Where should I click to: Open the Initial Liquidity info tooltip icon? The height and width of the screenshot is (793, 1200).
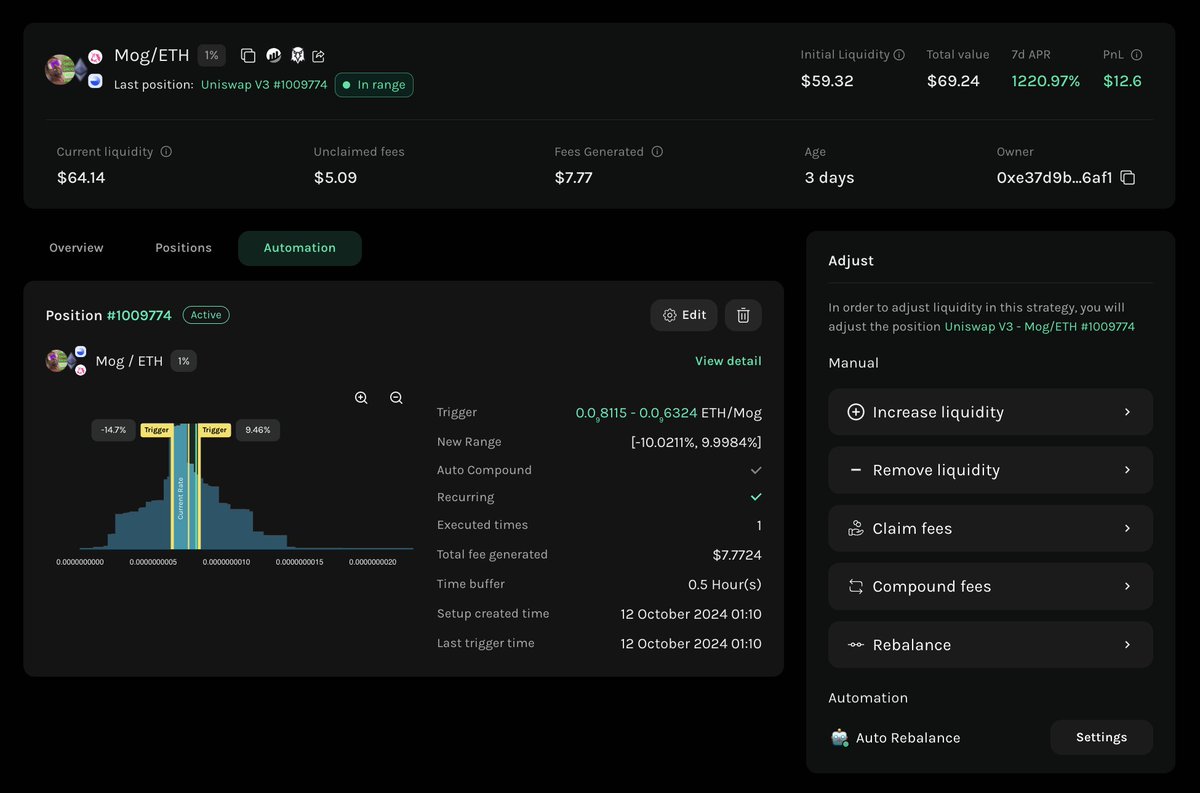click(x=899, y=55)
